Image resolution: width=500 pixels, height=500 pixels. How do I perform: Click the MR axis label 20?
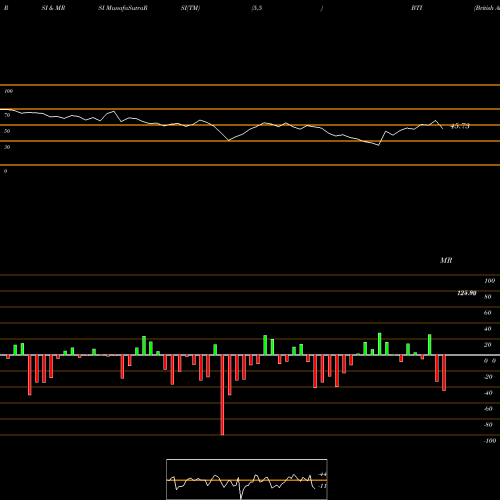[x=488, y=345]
